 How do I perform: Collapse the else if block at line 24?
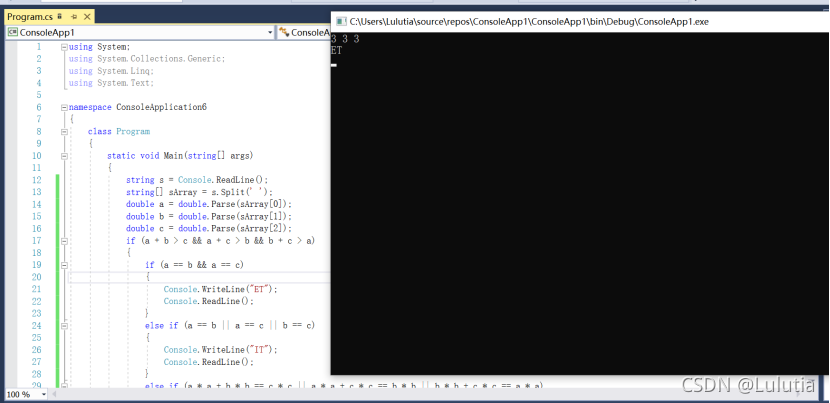coord(64,325)
